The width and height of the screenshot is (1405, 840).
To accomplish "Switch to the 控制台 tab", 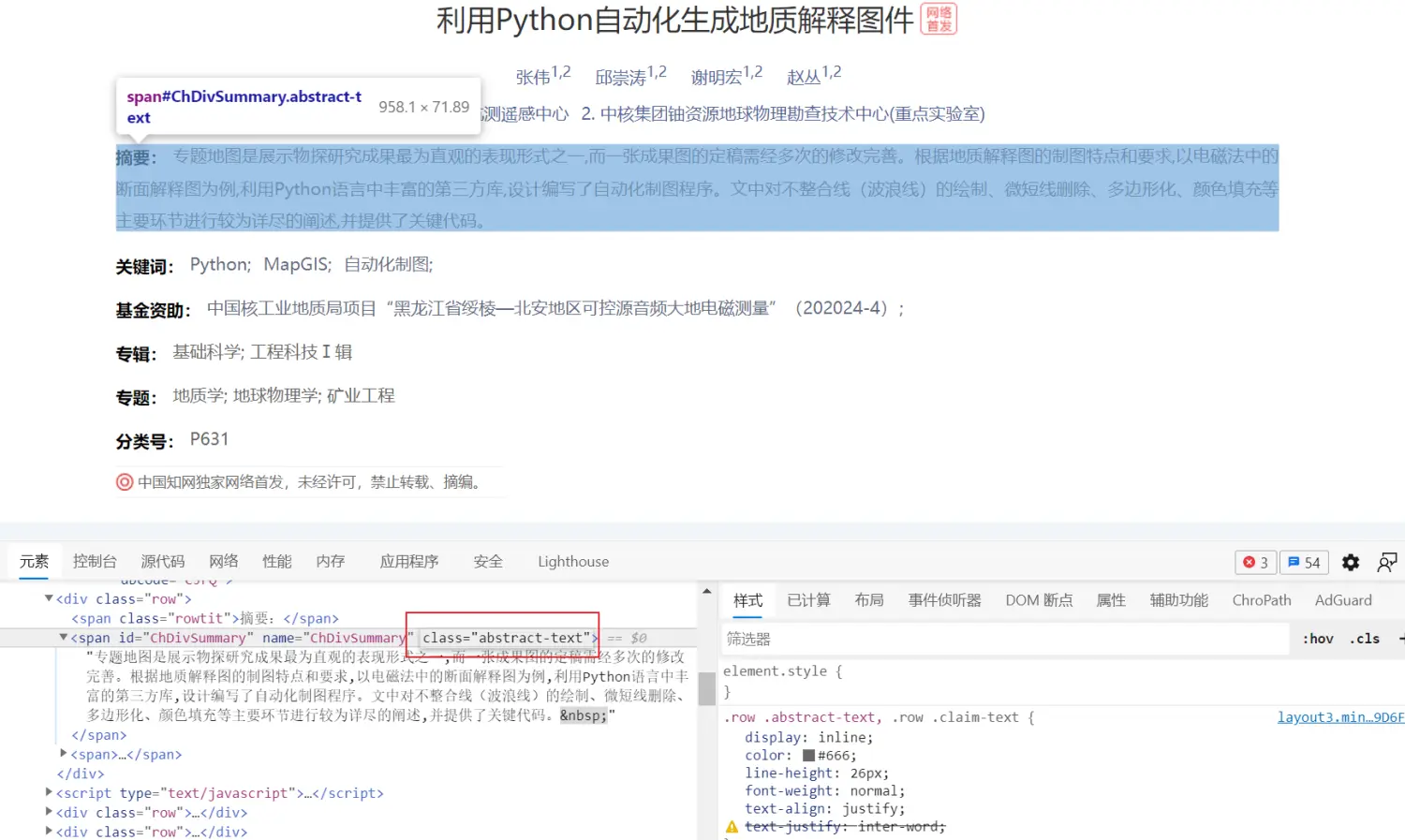I will point(95,561).
